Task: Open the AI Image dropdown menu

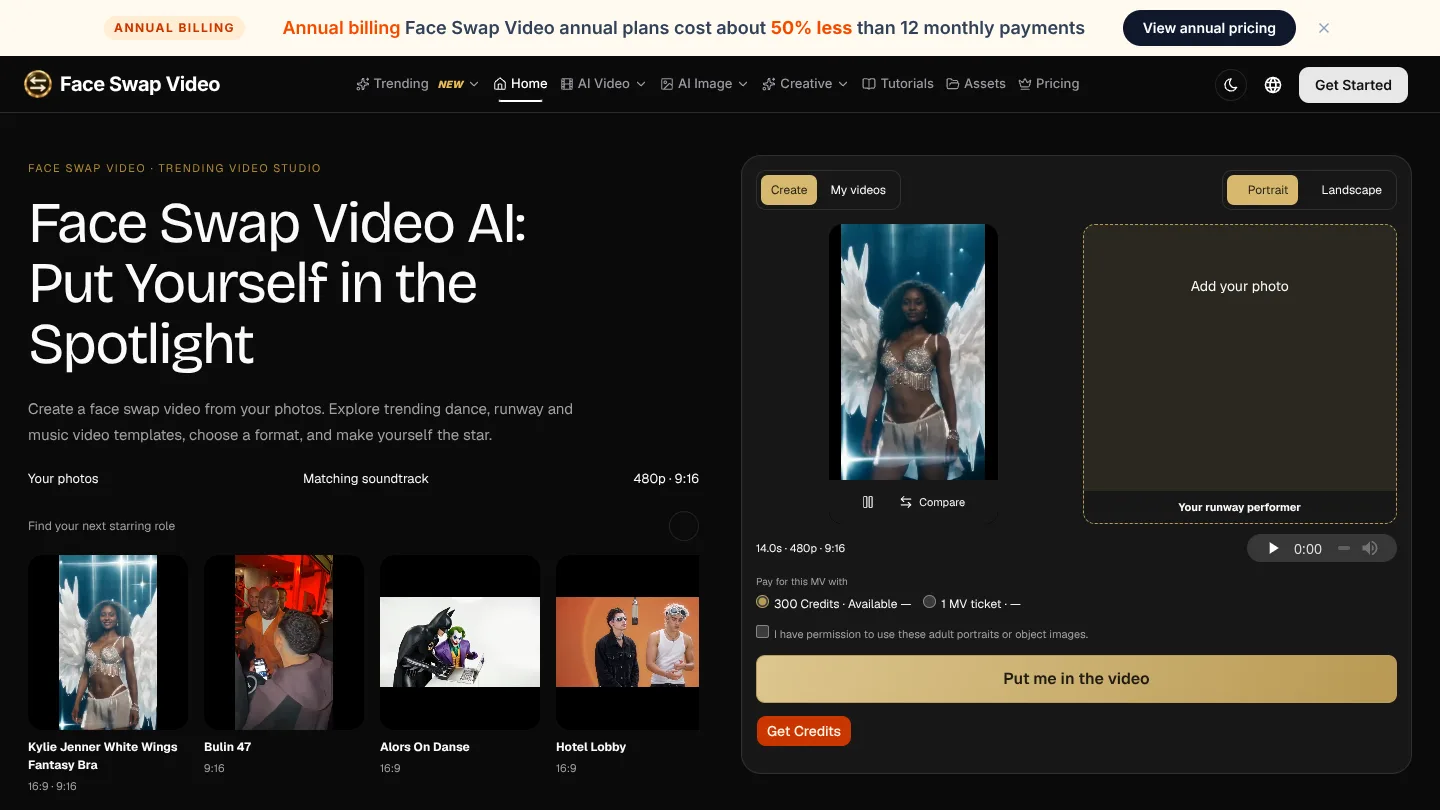Action: [x=704, y=84]
